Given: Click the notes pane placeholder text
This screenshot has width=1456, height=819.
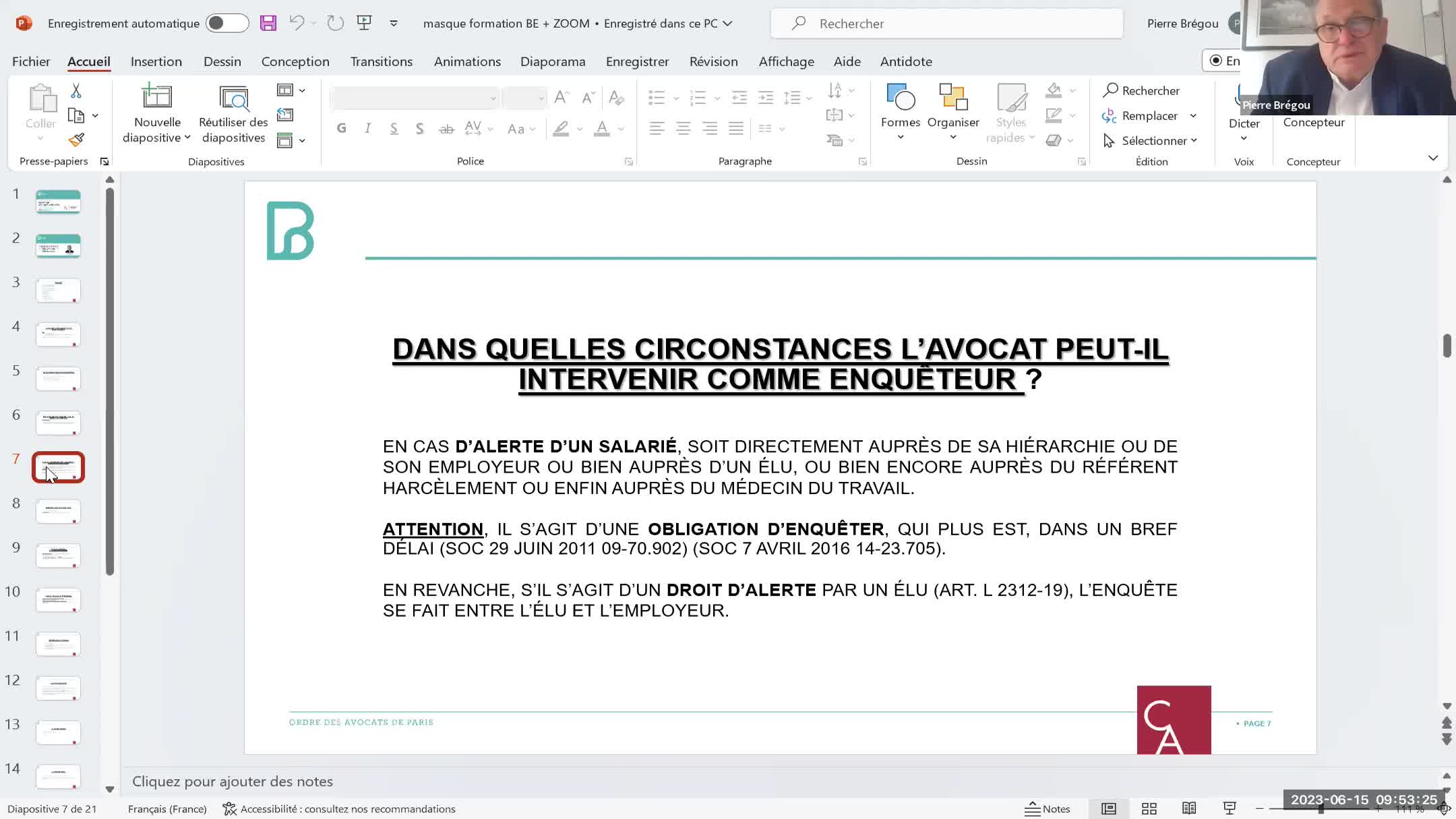Looking at the screenshot, I should (x=233, y=781).
